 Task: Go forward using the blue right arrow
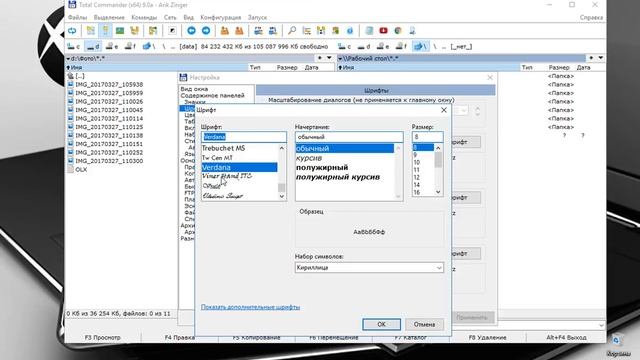206,31
